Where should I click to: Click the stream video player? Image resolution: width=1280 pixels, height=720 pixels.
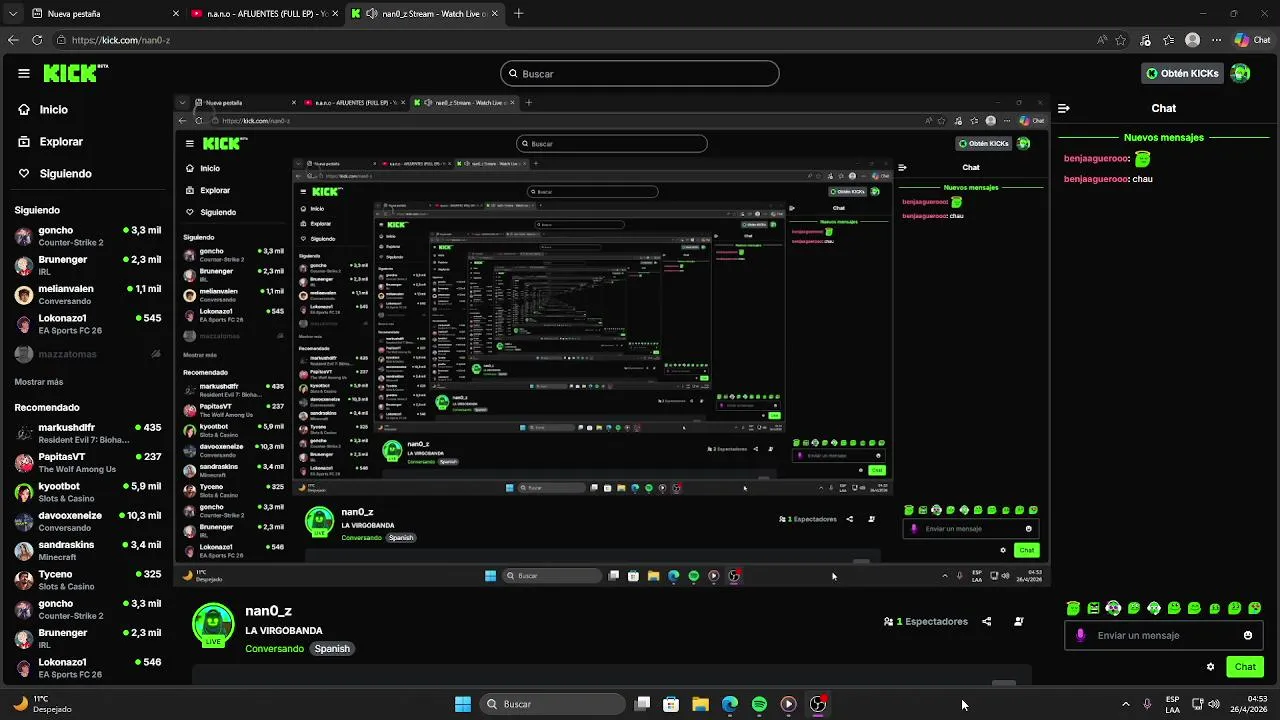click(612, 341)
